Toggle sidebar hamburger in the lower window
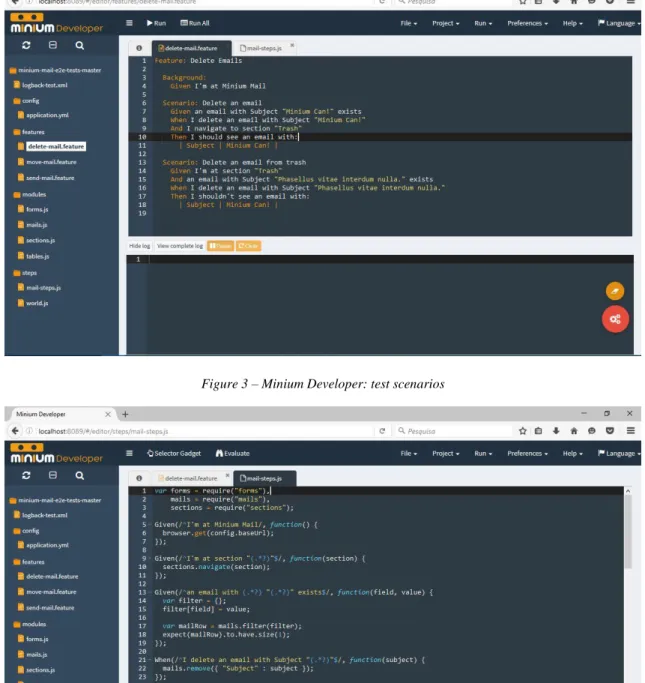The height and width of the screenshot is (683, 645). point(129,453)
